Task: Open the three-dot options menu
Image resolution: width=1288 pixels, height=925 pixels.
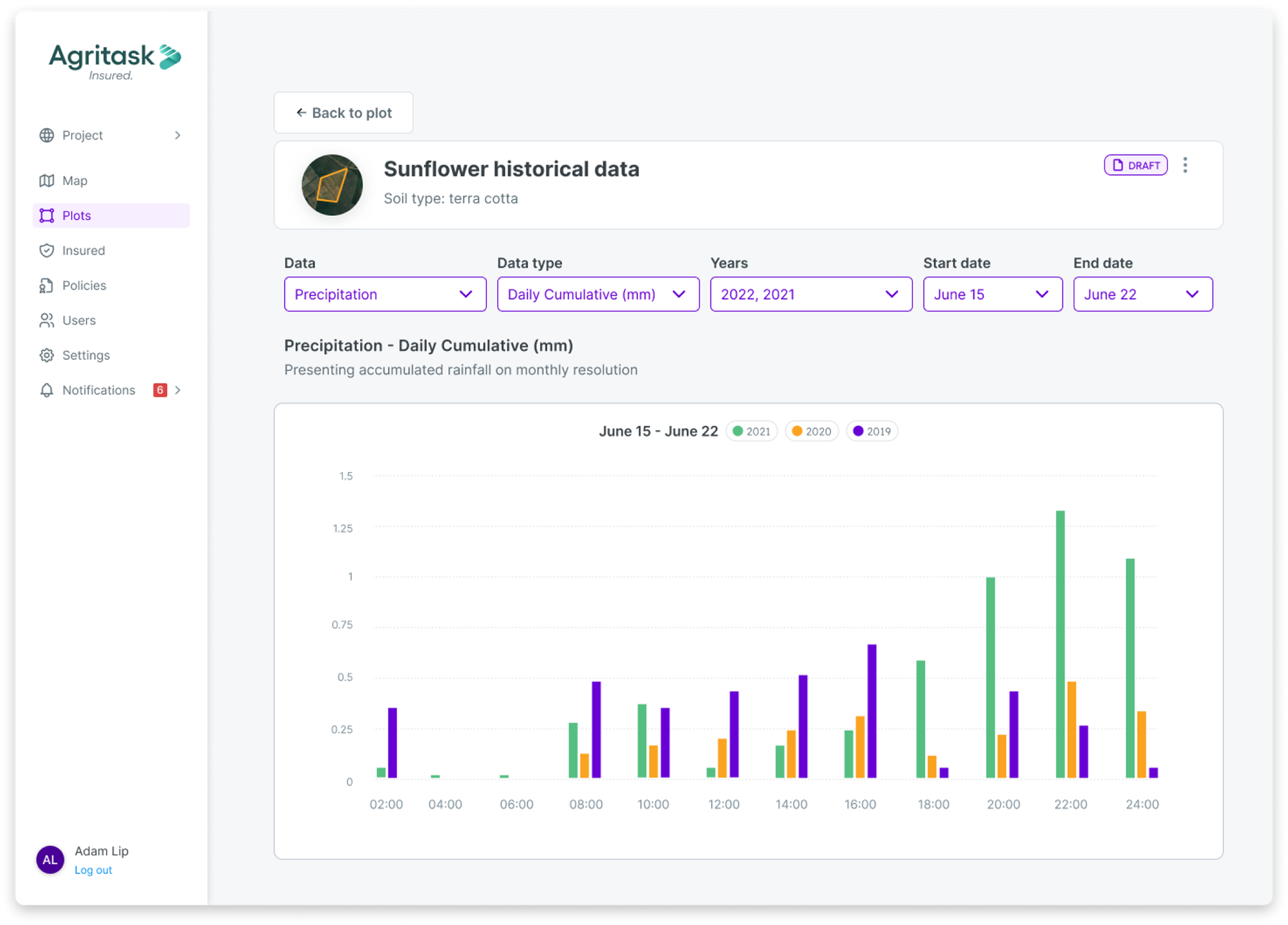Action: pyautogui.click(x=1185, y=165)
